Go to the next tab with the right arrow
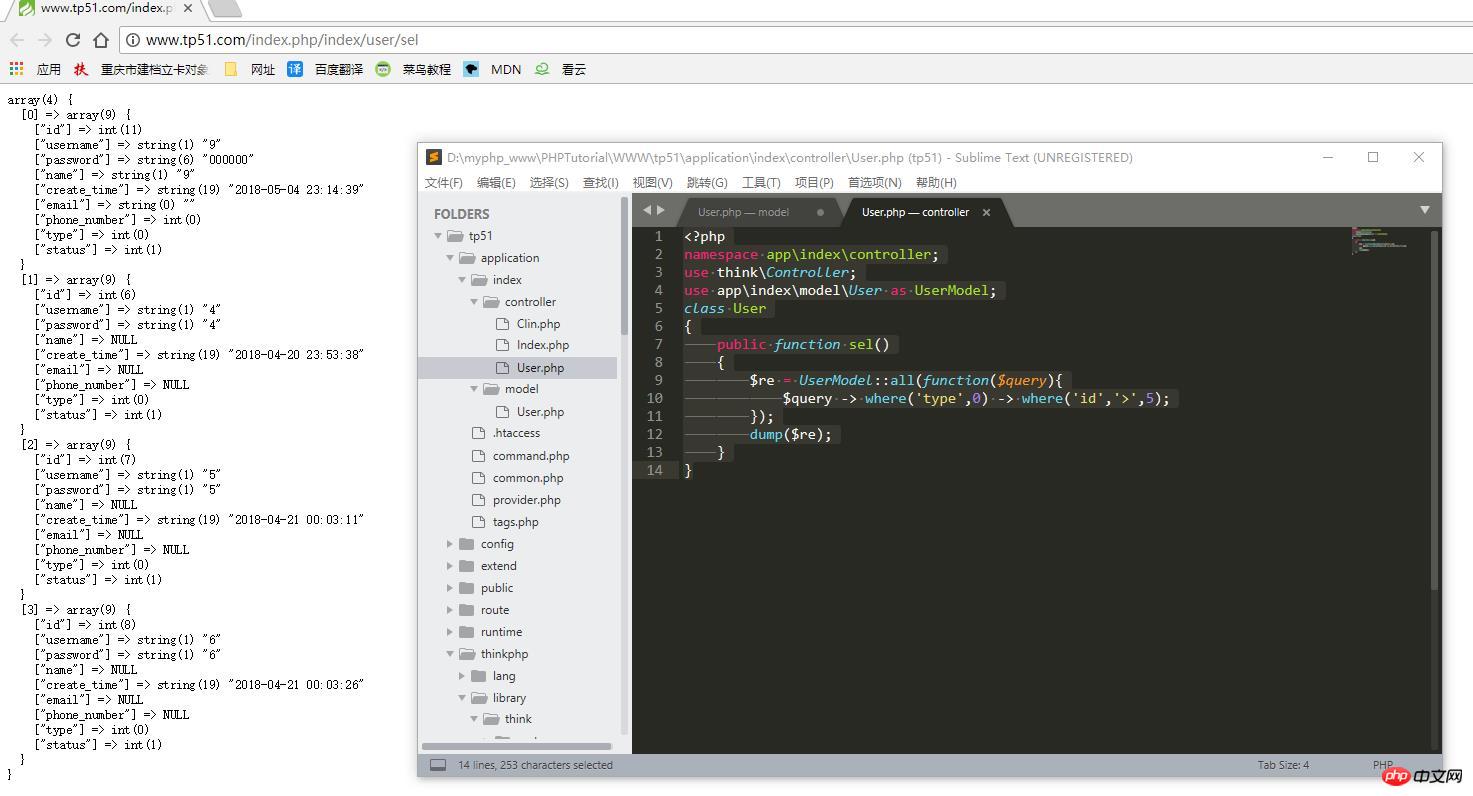 click(660, 210)
